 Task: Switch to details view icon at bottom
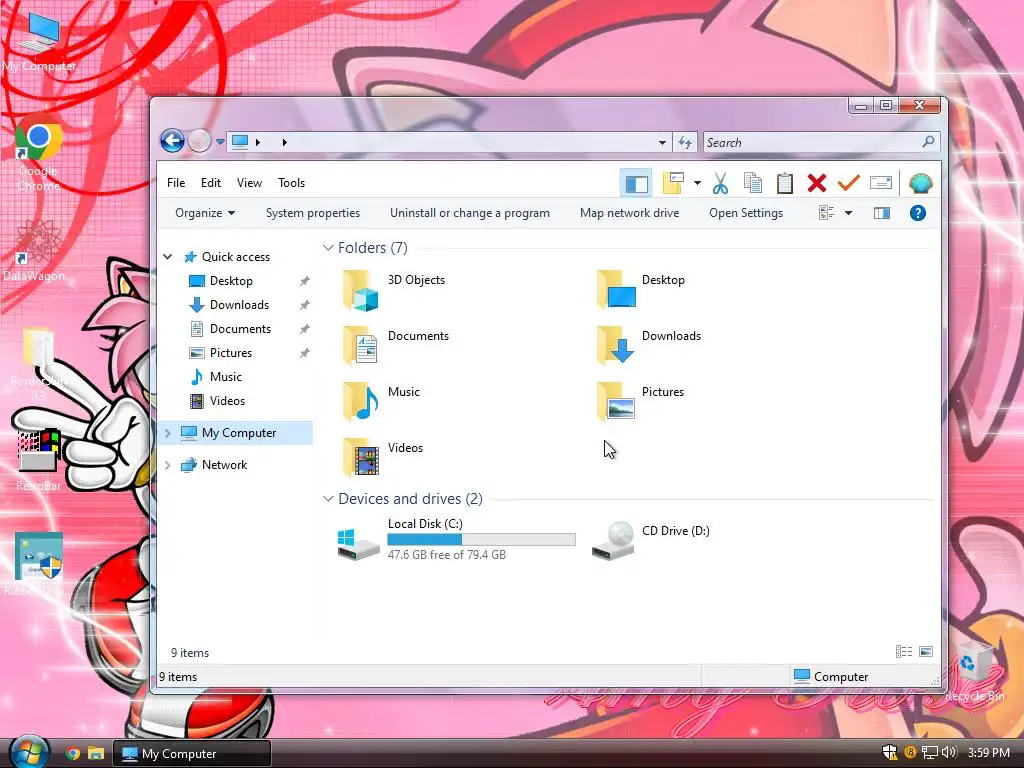tap(904, 652)
